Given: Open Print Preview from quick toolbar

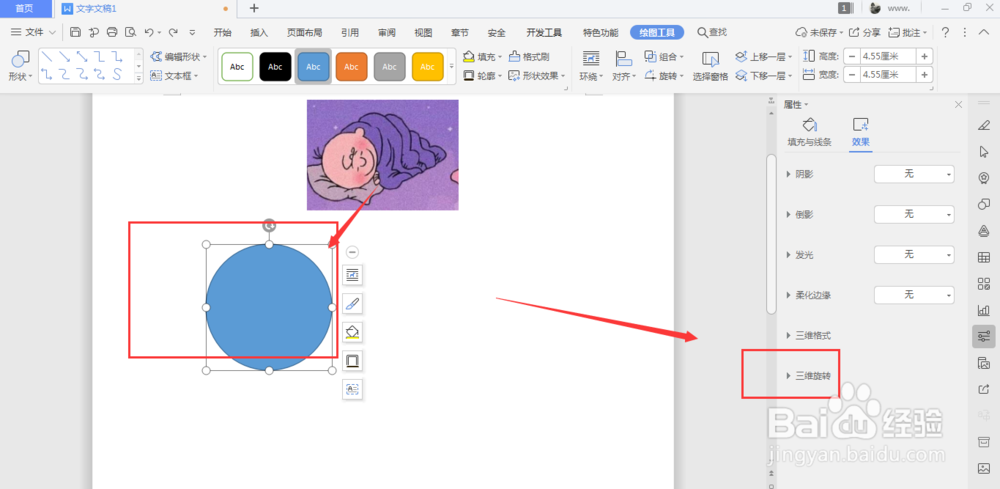Looking at the screenshot, I should point(131,32).
